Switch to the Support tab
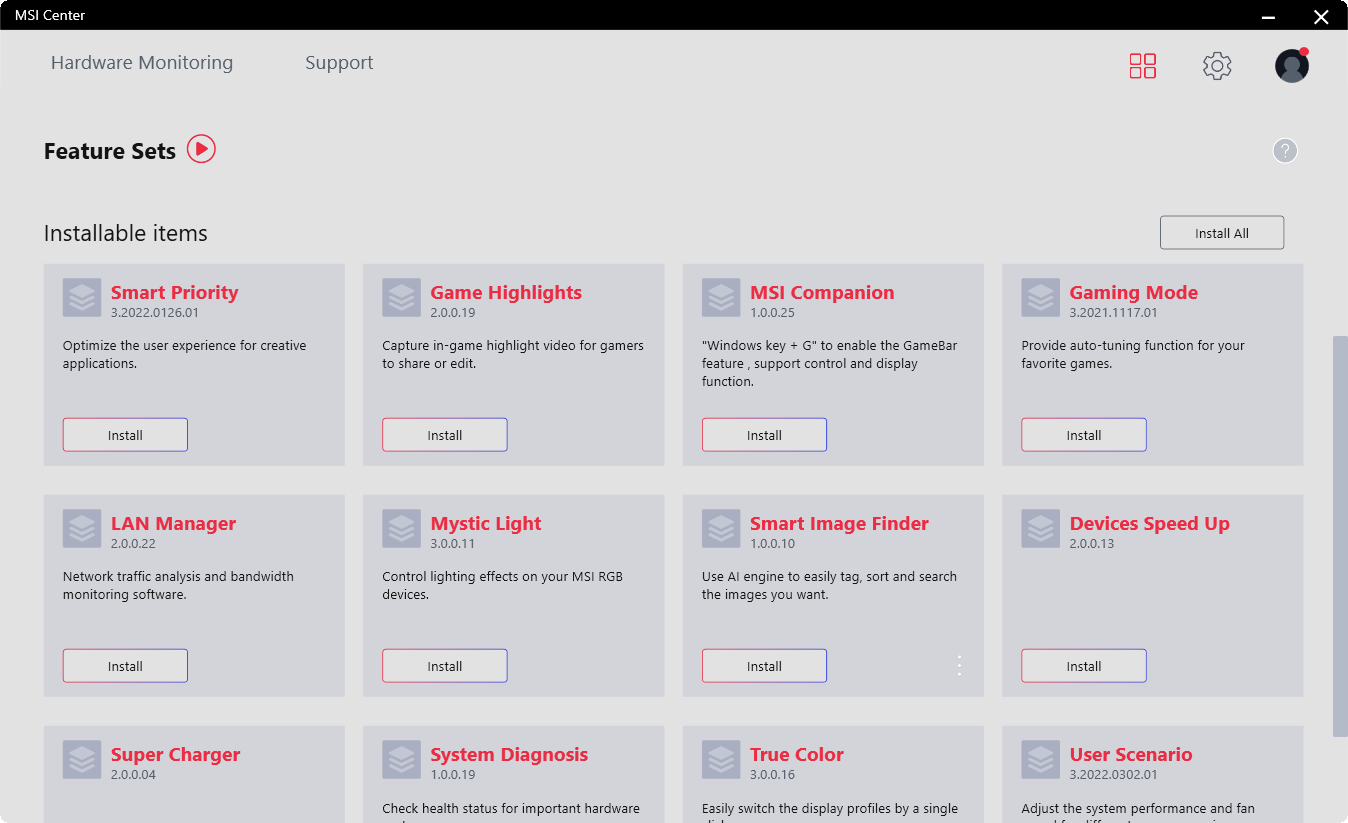This screenshot has height=823, width=1348. [x=339, y=63]
